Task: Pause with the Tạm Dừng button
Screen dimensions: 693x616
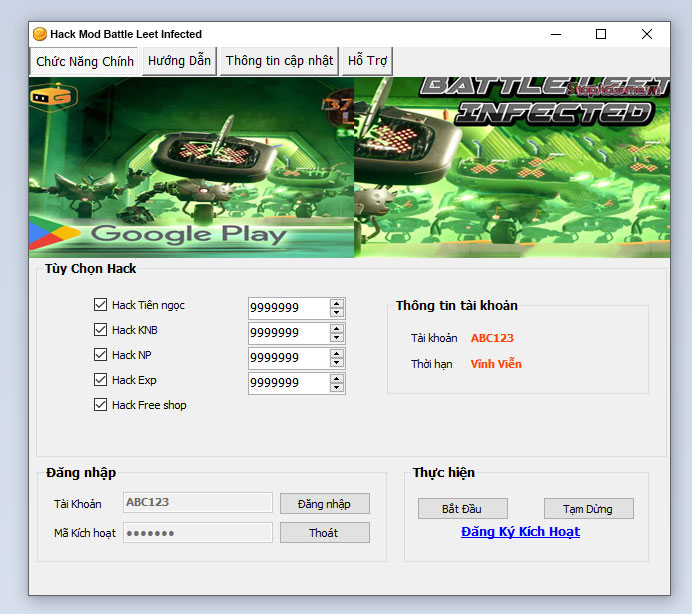Action: tap(589, 509)
